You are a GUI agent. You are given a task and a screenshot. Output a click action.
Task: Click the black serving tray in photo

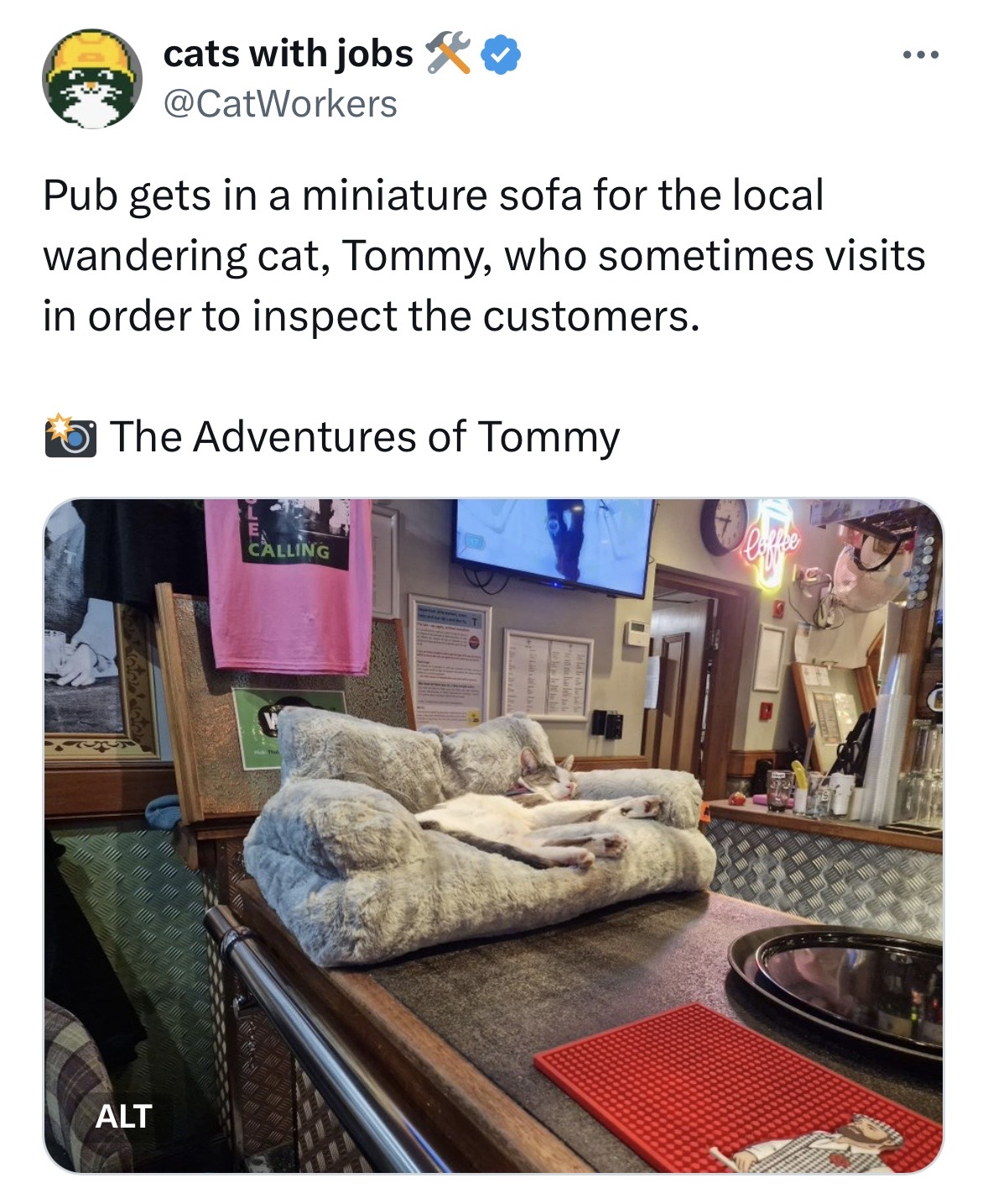(837, 990)
